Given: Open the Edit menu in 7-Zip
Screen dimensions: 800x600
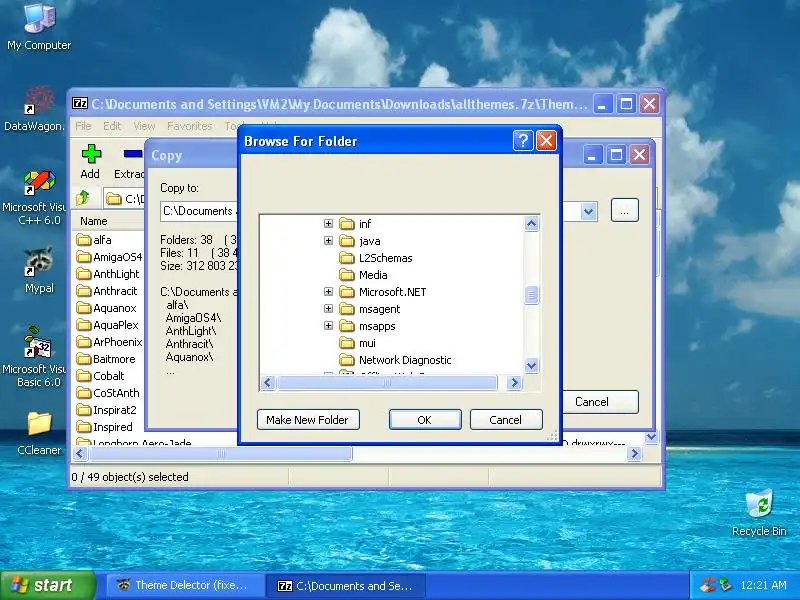Looking at the screenshot, I should pos(112,126).
